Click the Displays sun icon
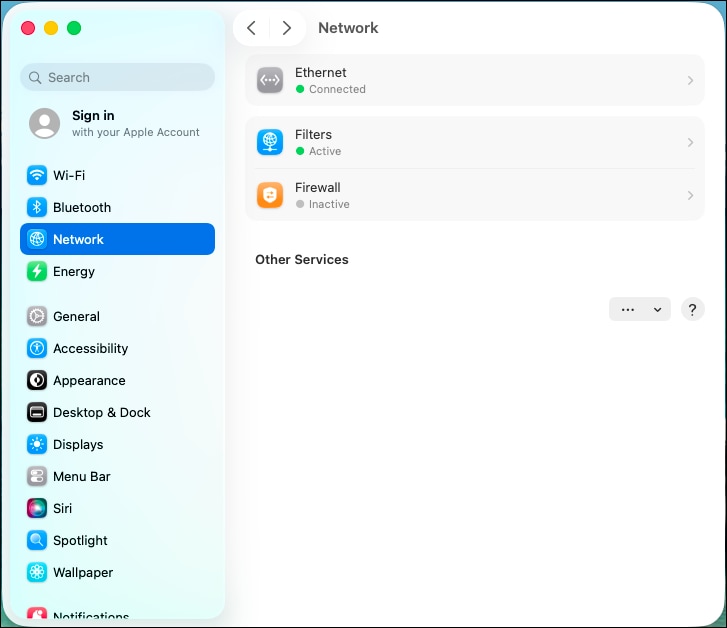Screen dimensions: 727x628 click(37, 444)
